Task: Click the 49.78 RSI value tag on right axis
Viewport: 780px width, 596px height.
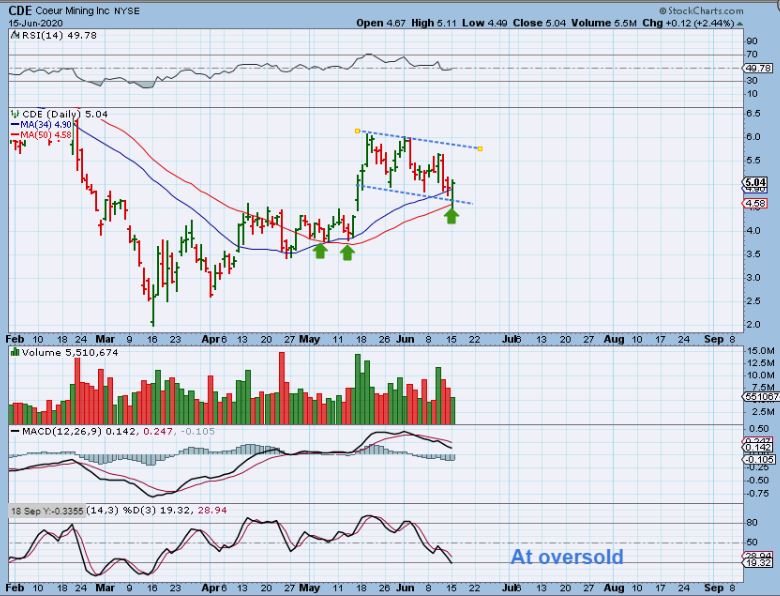Action: 759,68
